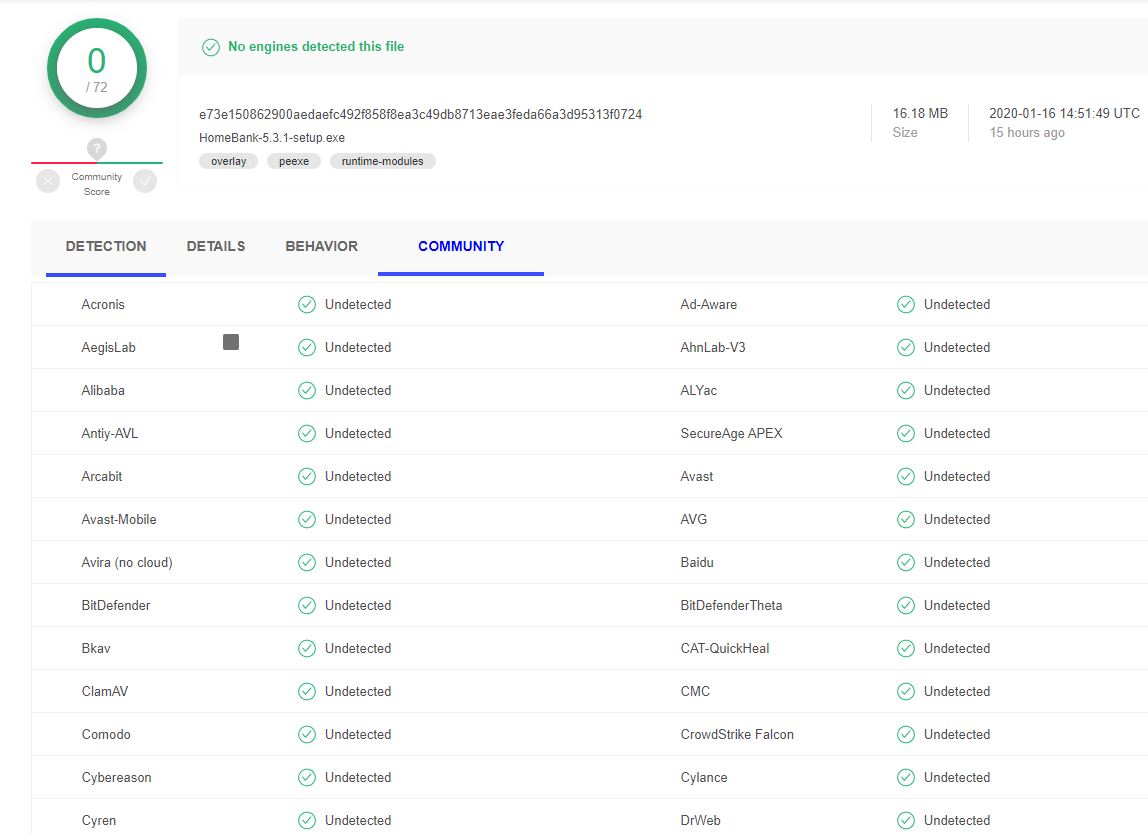Viewport: 1148px width, 834px height.
Task: Switch to the COMMUNITY tab
Action: (461, 247)
